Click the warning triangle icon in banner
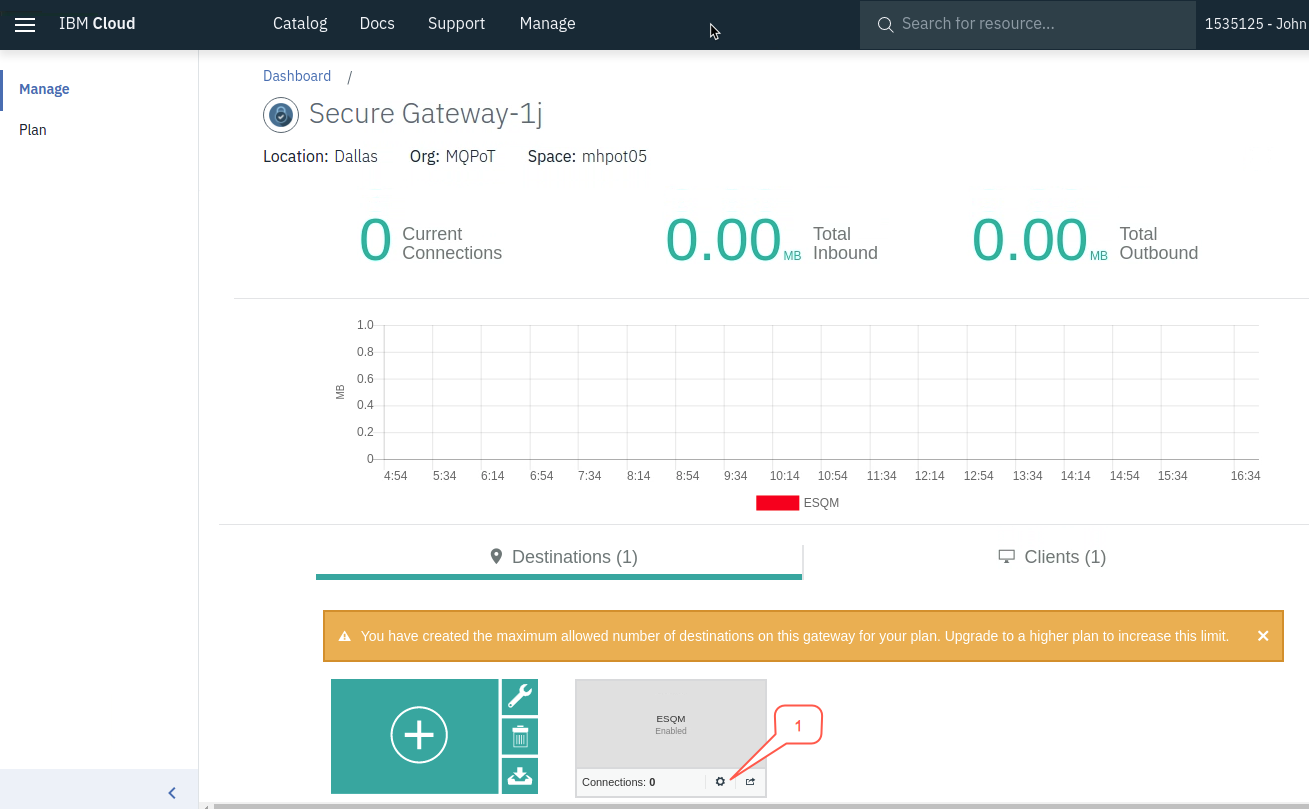The width and height of the screenshot is (1309, 809). click(345, 636)
